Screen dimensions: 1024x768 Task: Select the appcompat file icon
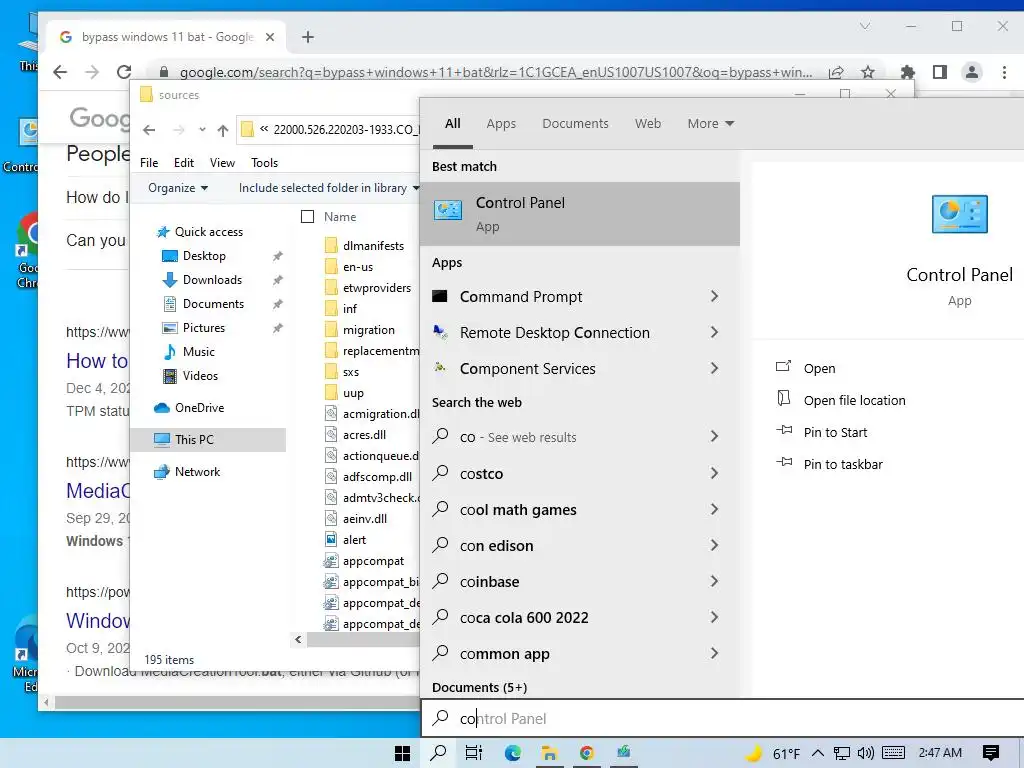click(x=332, y=561)
